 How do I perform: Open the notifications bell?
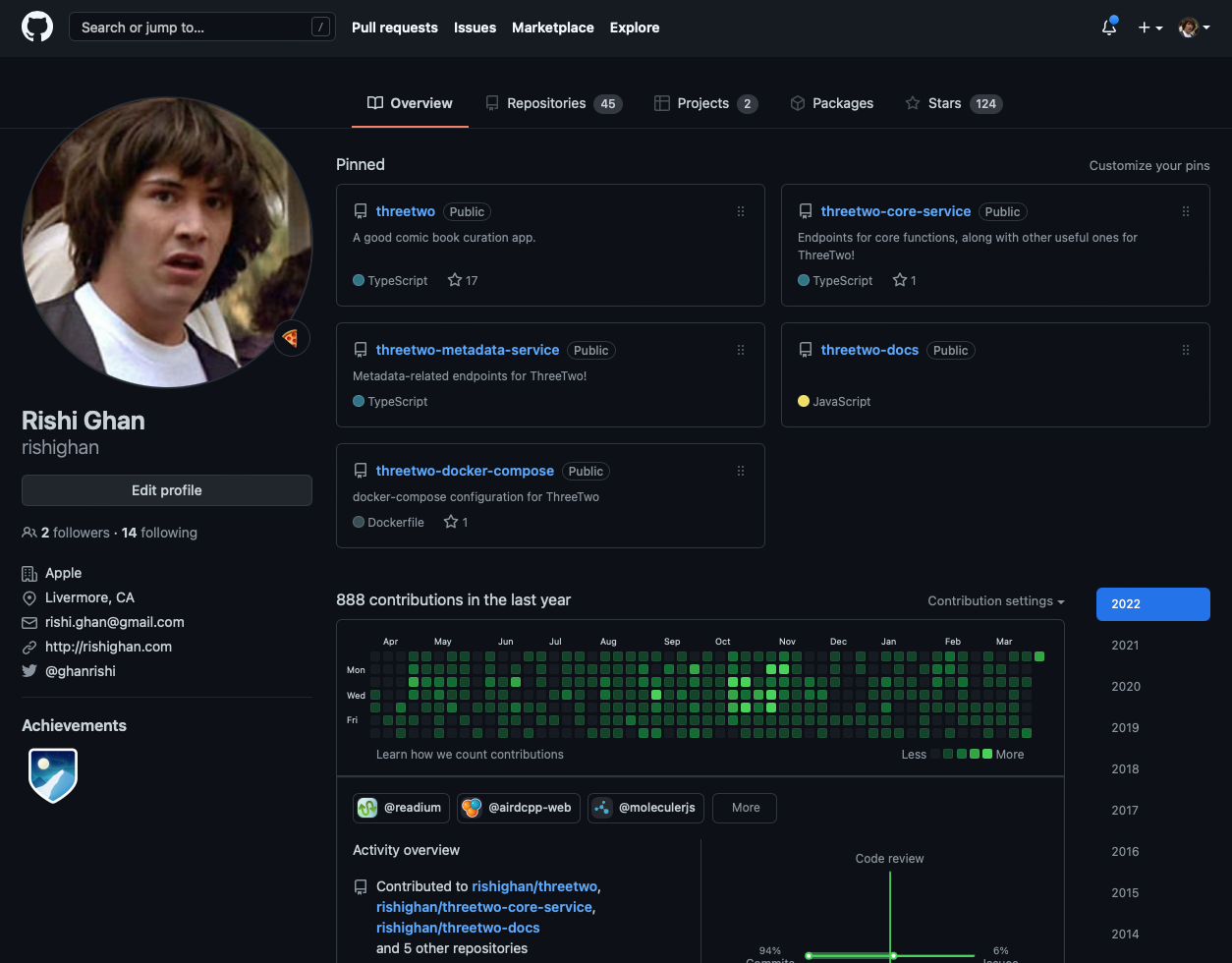point(1109,28)
